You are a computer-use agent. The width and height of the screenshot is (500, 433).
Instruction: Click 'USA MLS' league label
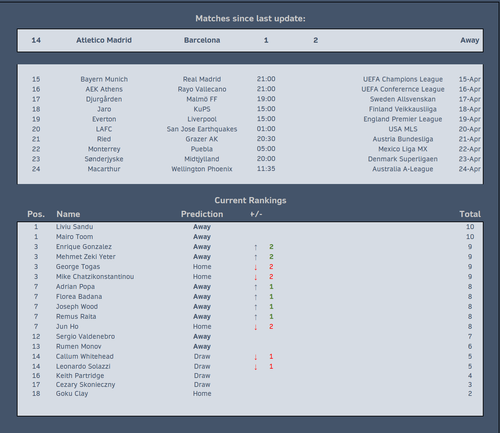(x=403, y=129)
